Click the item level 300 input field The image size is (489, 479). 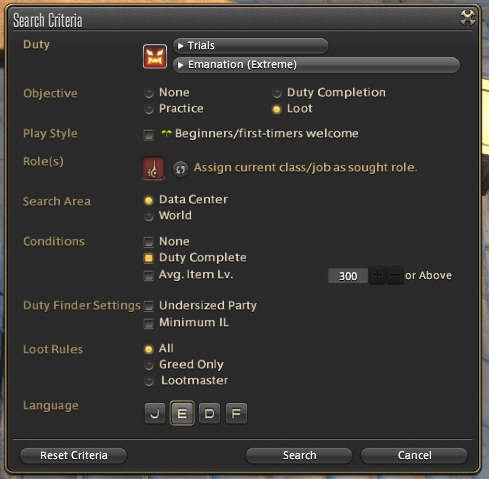pyautogui.click(x=348, y=276)
